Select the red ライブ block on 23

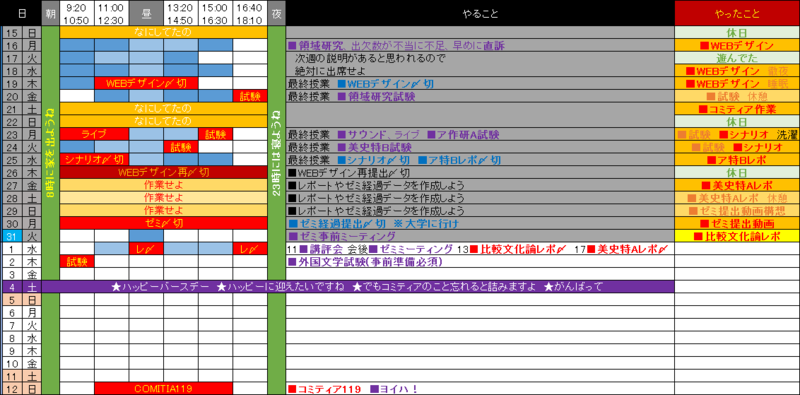[94, 134]
